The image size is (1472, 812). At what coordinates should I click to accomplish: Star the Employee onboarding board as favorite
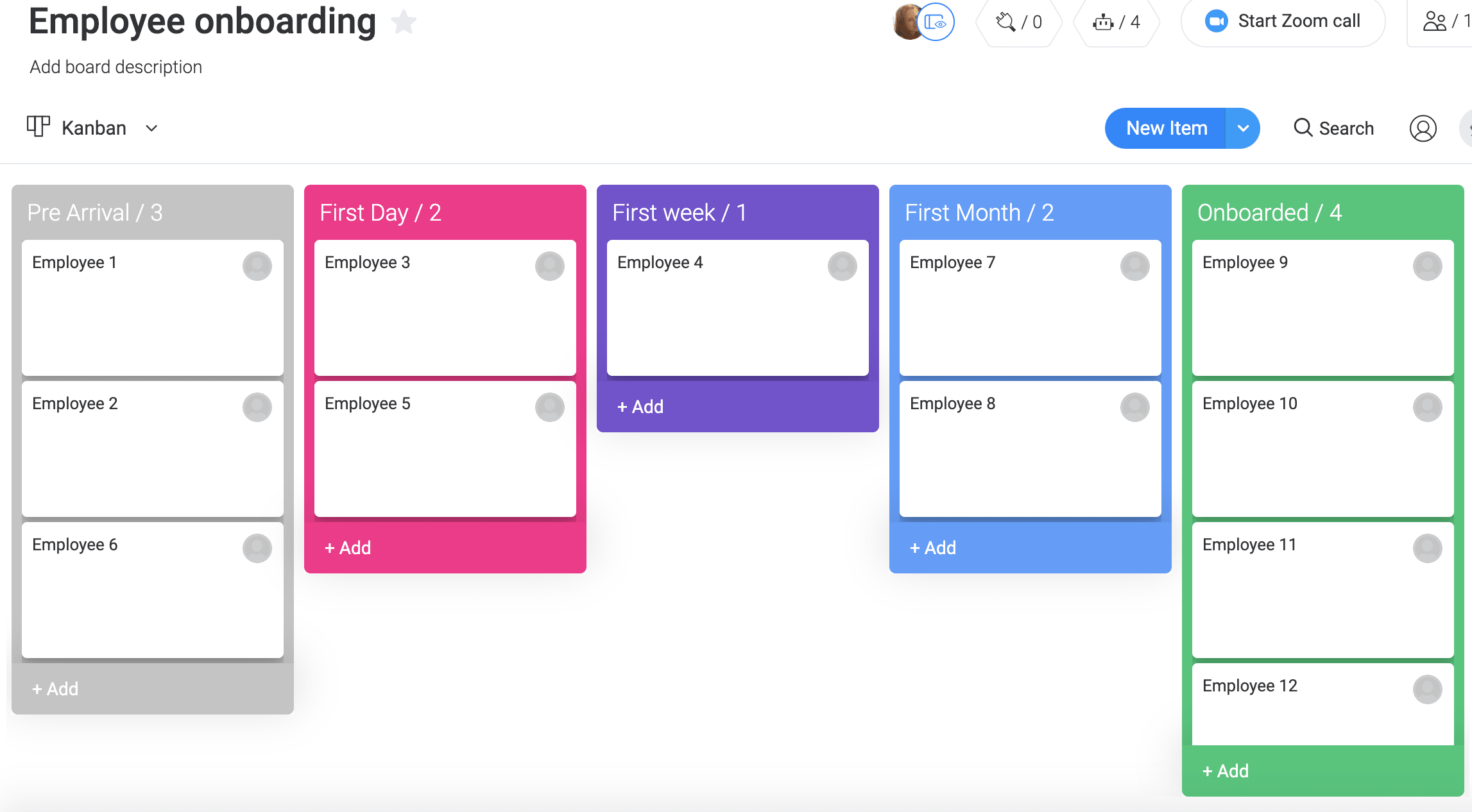(x=404, y=22)
